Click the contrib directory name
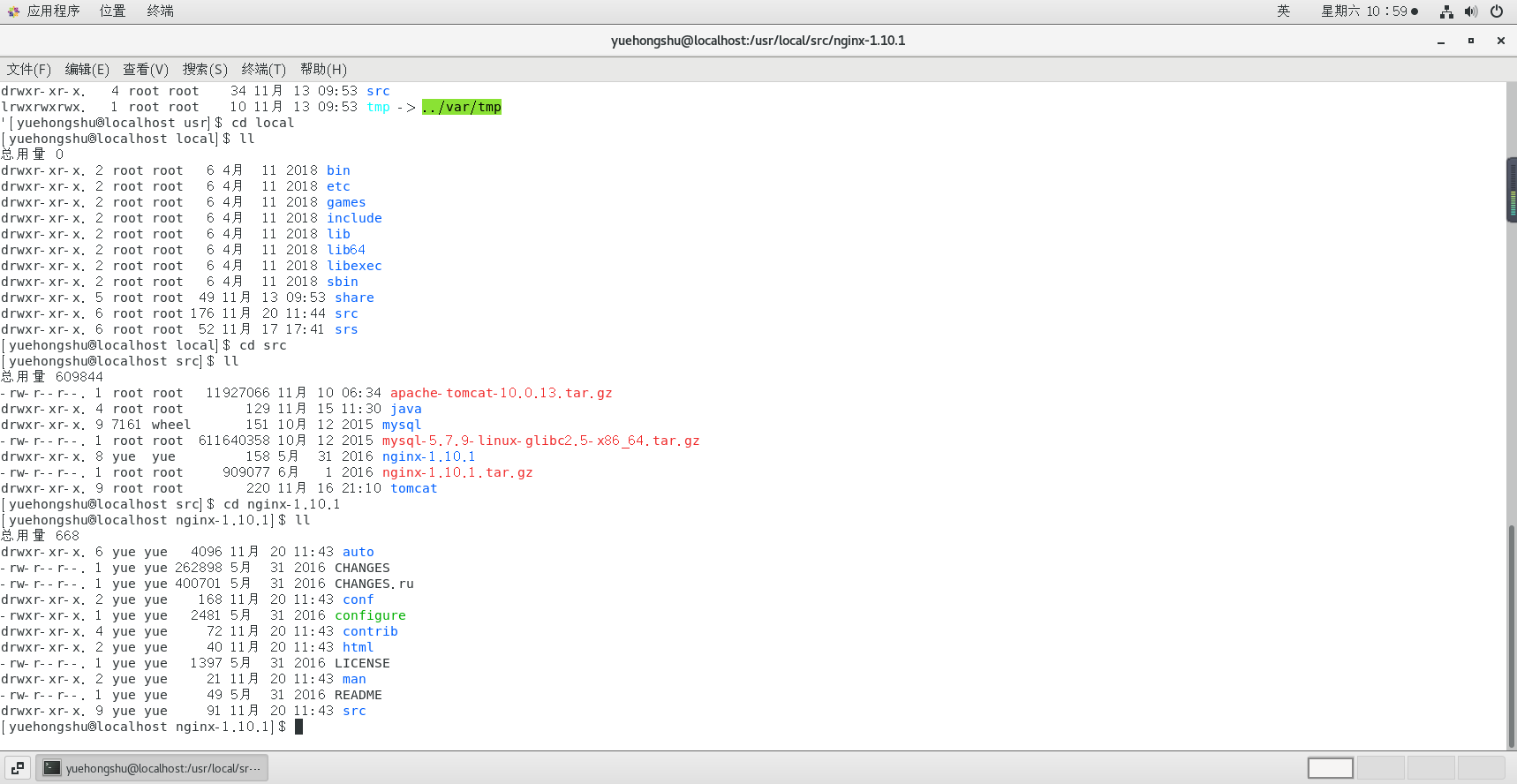 point(370,631)
